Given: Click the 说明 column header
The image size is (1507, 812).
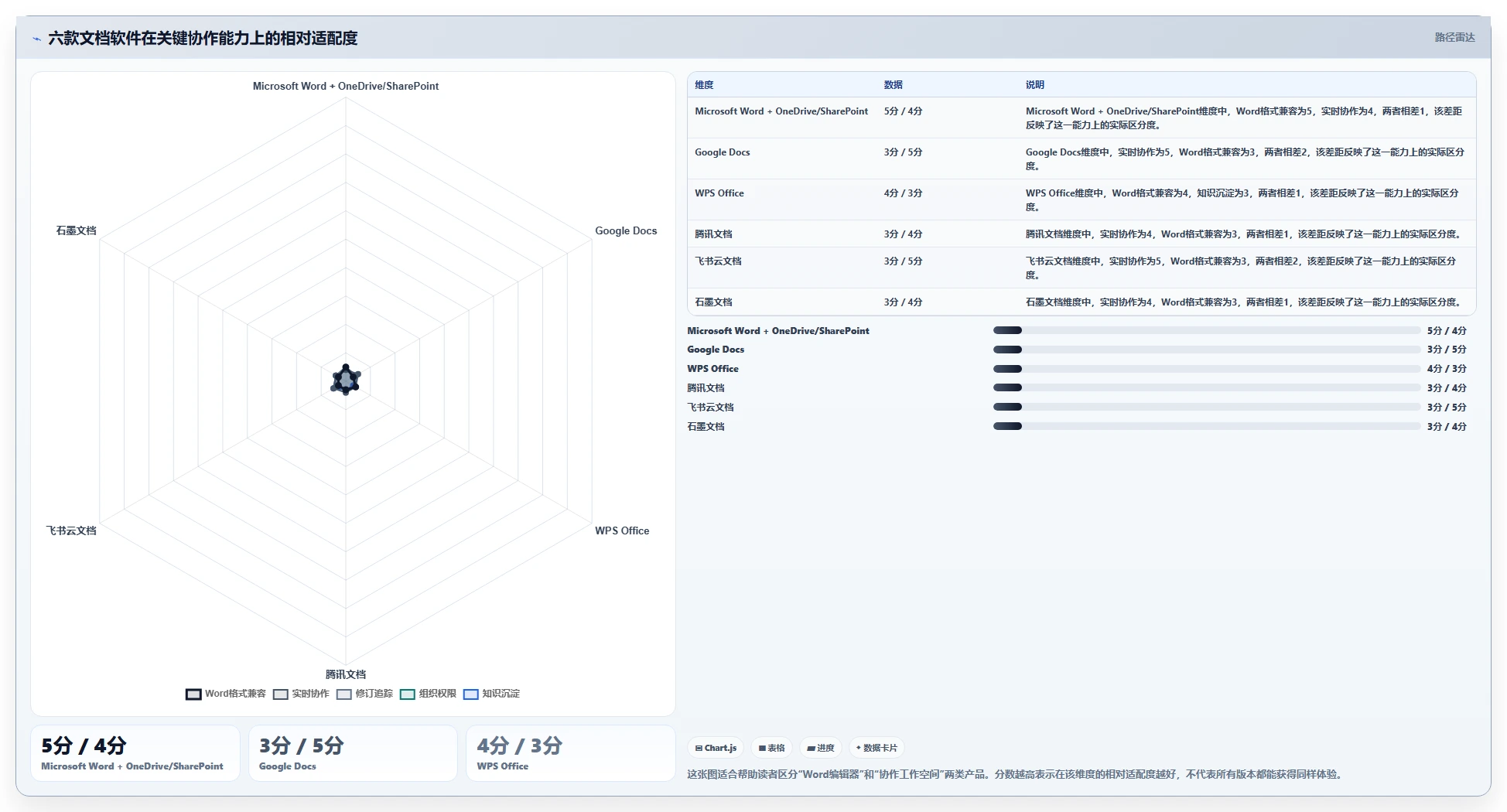Looking at the screenshot, I should (1035, 85).
